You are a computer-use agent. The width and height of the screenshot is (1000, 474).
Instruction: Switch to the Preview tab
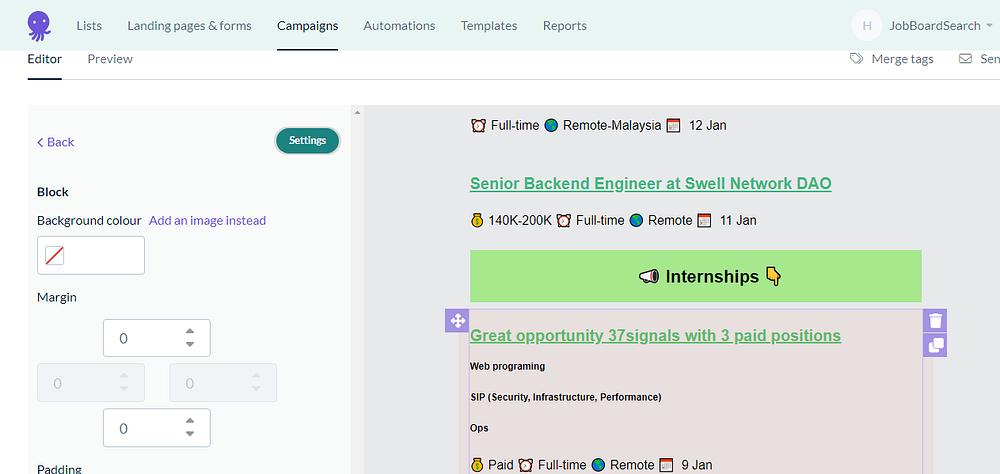tap(110, 59)
